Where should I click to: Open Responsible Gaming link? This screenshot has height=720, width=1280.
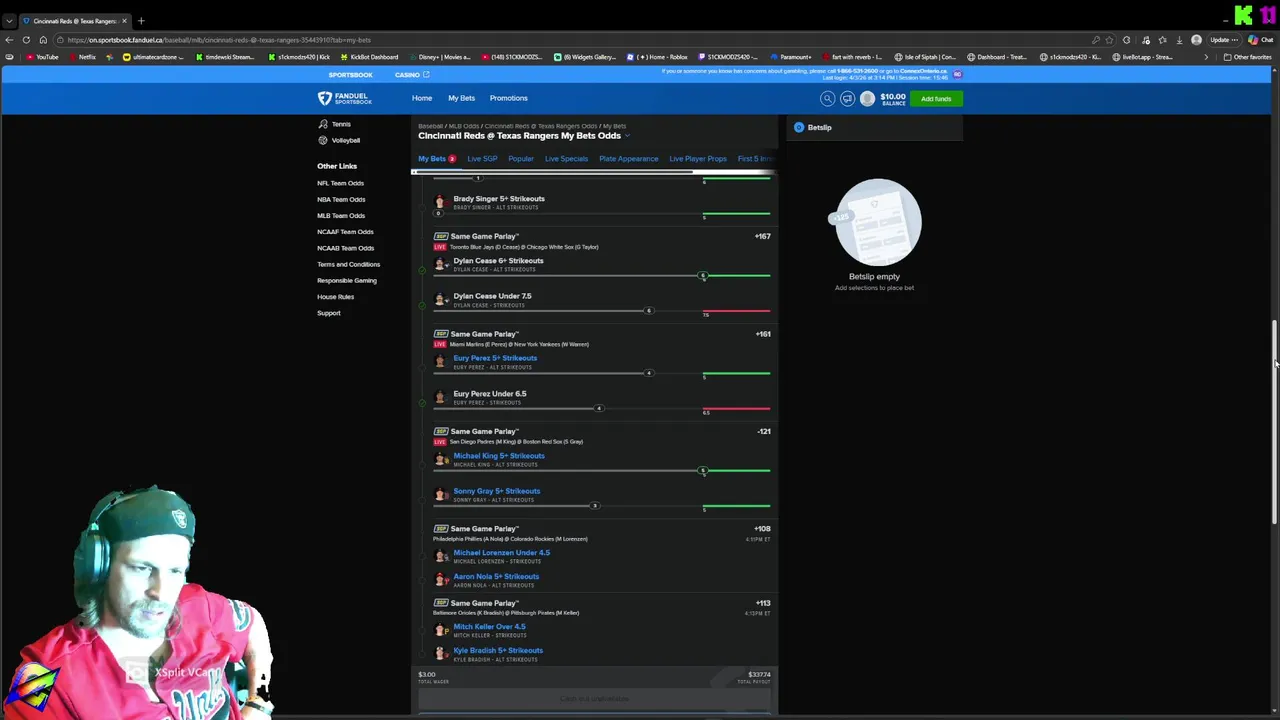(x=347, y=280)
